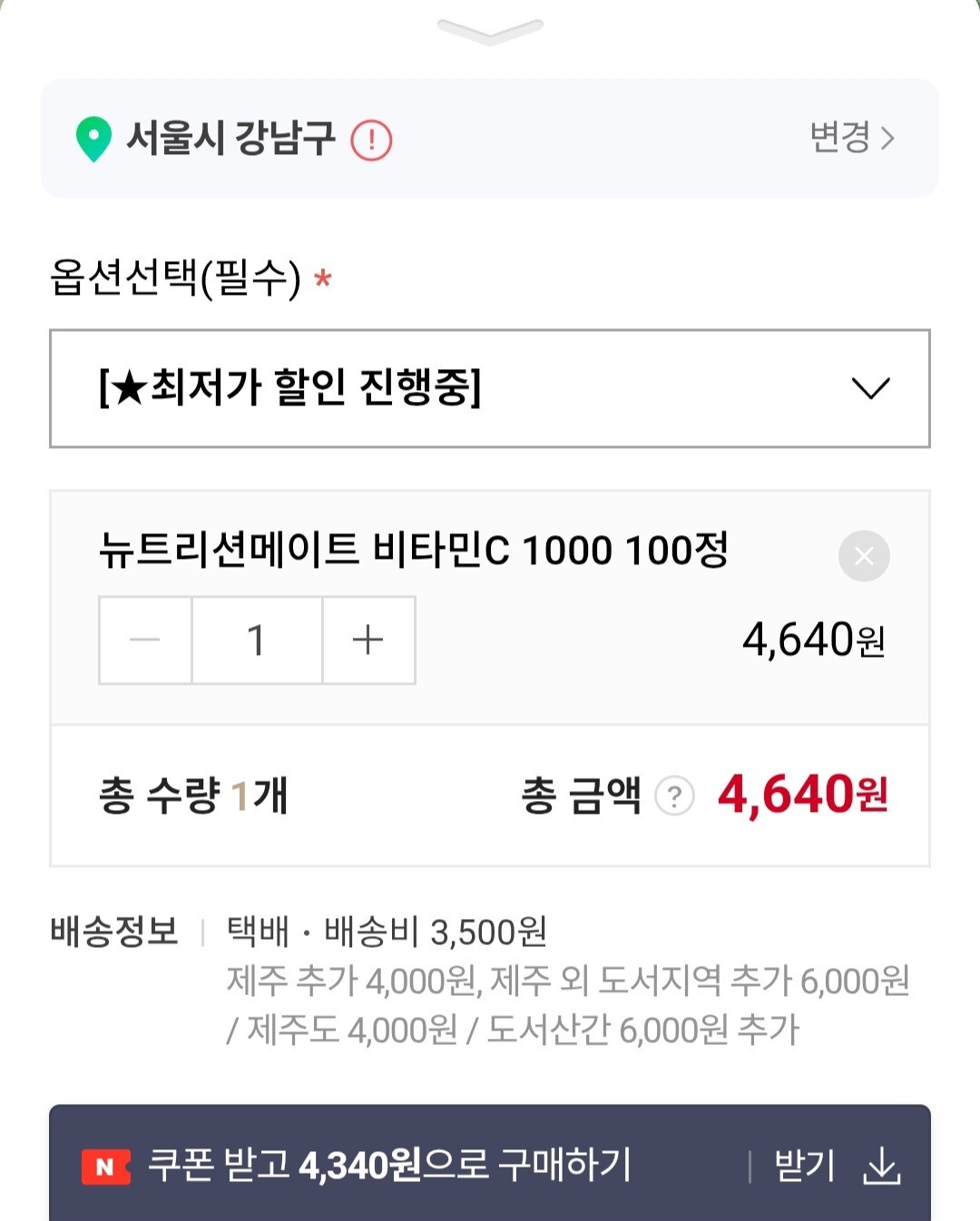Image resolution: width=980 pixels, height=1221 pixels.
Task: Tap the green location pin icon
Action: pos(93,140)
